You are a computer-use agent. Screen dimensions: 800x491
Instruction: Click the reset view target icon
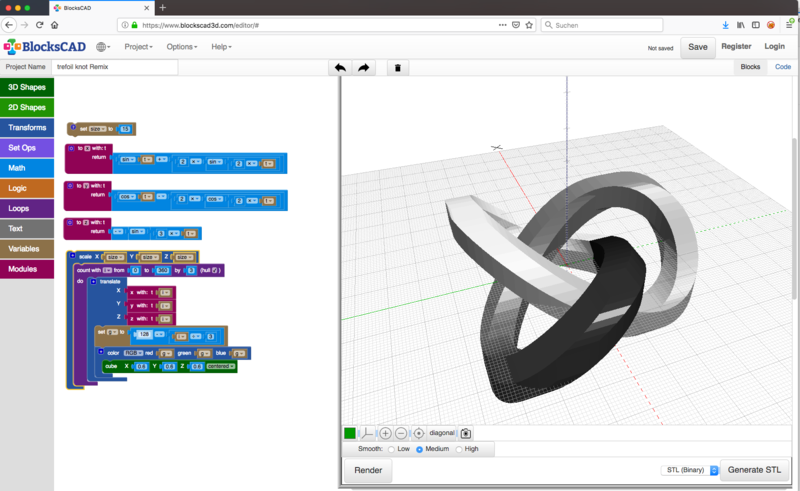pos(418,433)
